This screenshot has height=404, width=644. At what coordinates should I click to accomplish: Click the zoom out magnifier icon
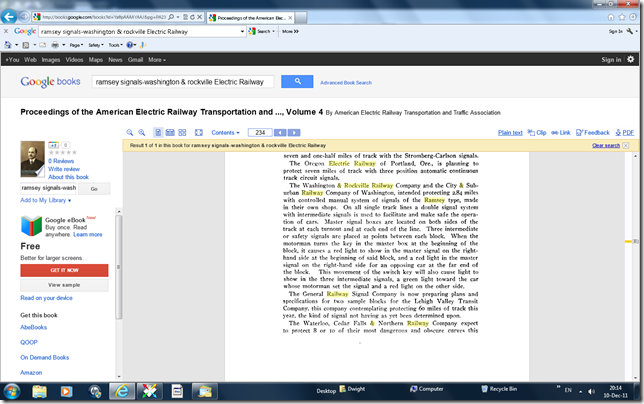pos(130,132)
